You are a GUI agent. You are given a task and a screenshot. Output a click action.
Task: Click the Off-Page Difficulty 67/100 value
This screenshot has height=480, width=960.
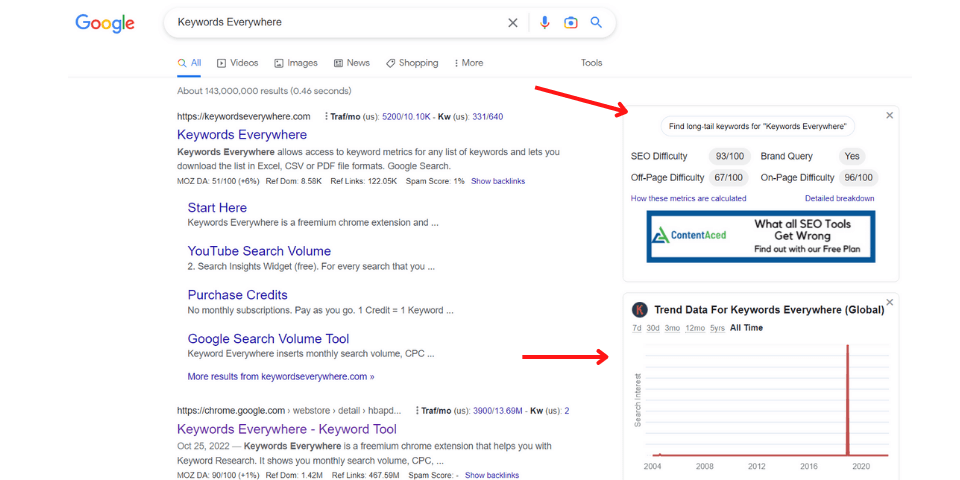click(730, 178)
